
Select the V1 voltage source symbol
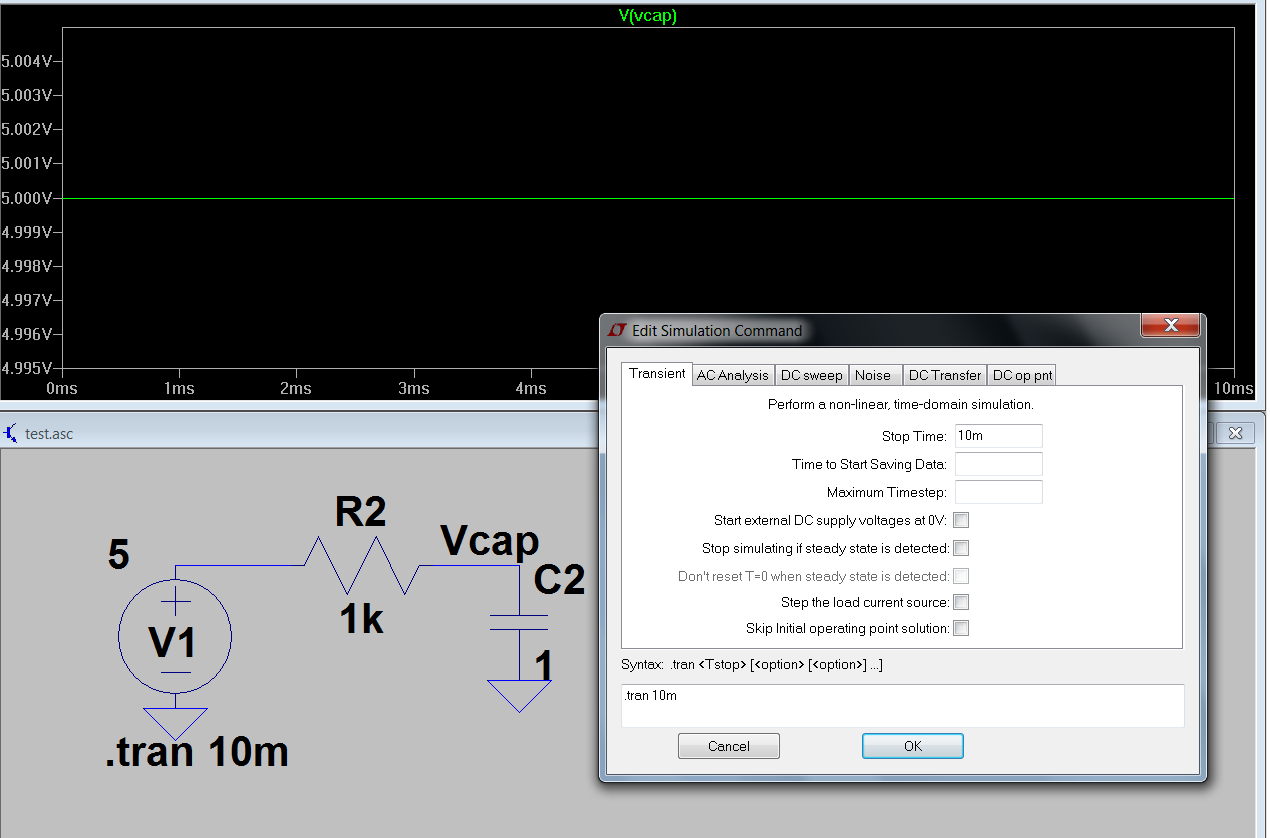pyautogui.click(x=175, y=637)
